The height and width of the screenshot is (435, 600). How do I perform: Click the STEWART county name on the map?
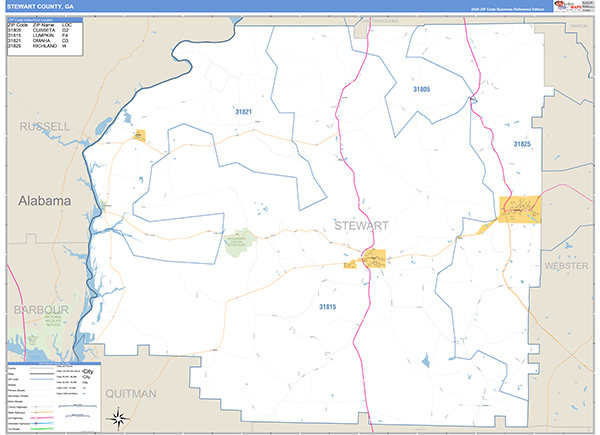[x=362, y=226]
